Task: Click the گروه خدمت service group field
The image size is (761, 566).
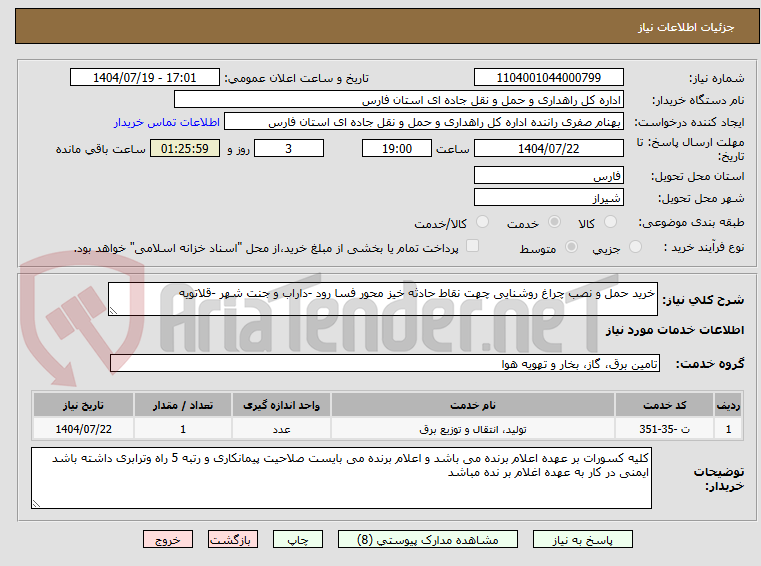Action: (384, 364)
